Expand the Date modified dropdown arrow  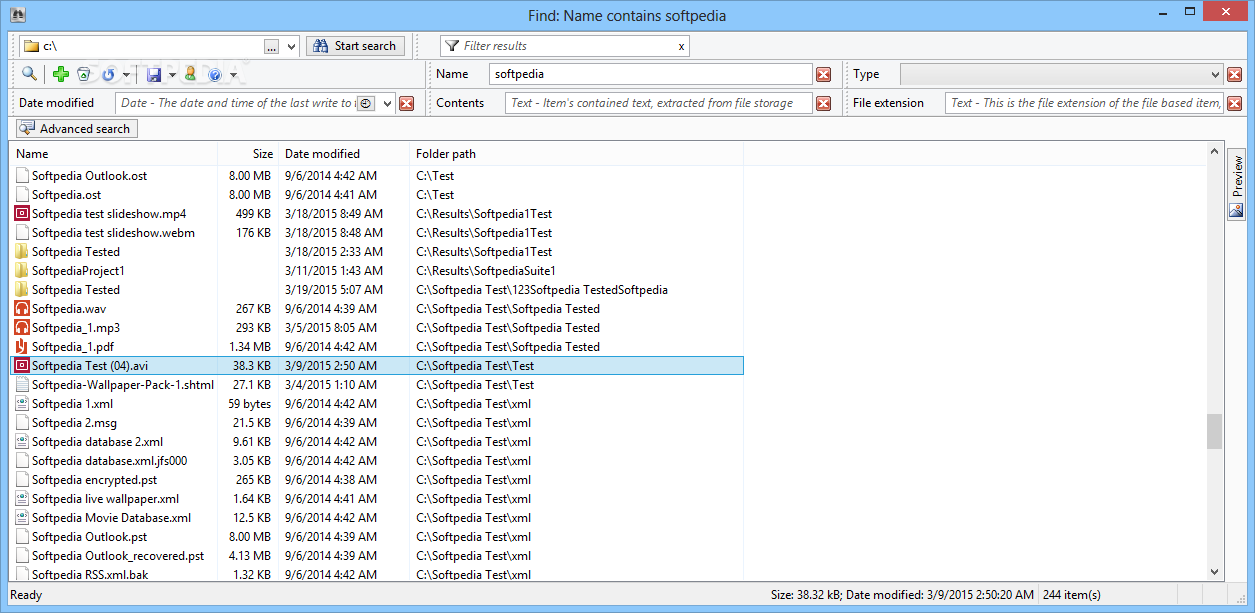click(388, 103)
